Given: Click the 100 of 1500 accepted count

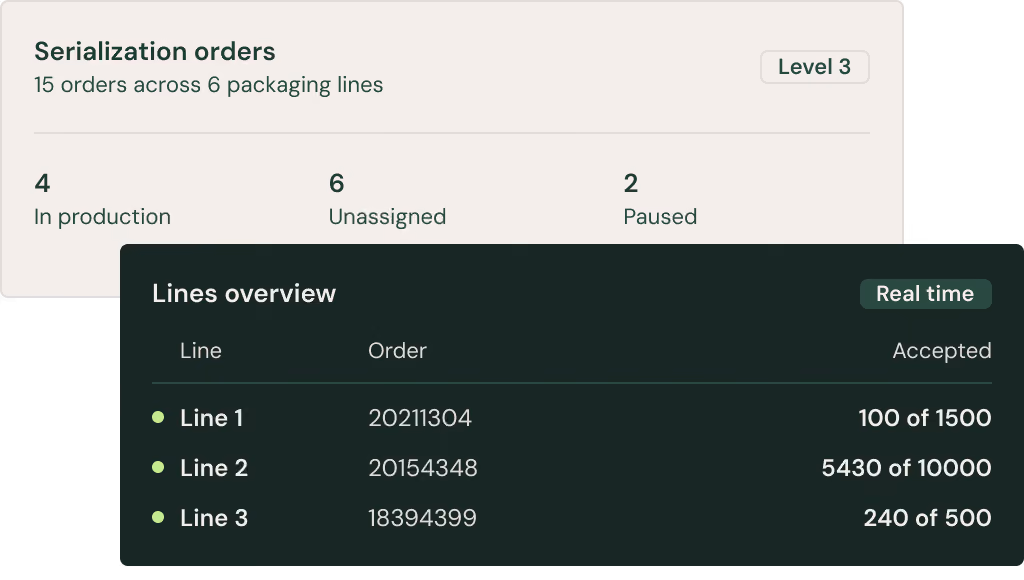Looking at the screenshot, I should pyautogui.click(x=925, y=418).
